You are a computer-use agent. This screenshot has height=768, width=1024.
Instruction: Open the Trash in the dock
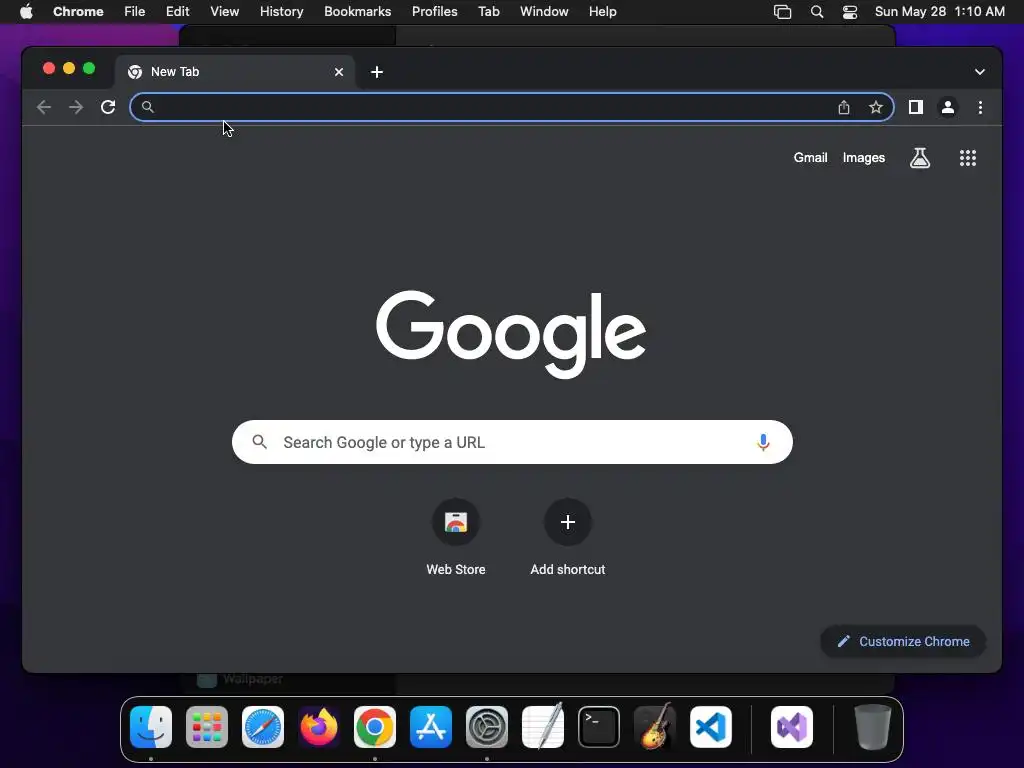coord(872,727)
